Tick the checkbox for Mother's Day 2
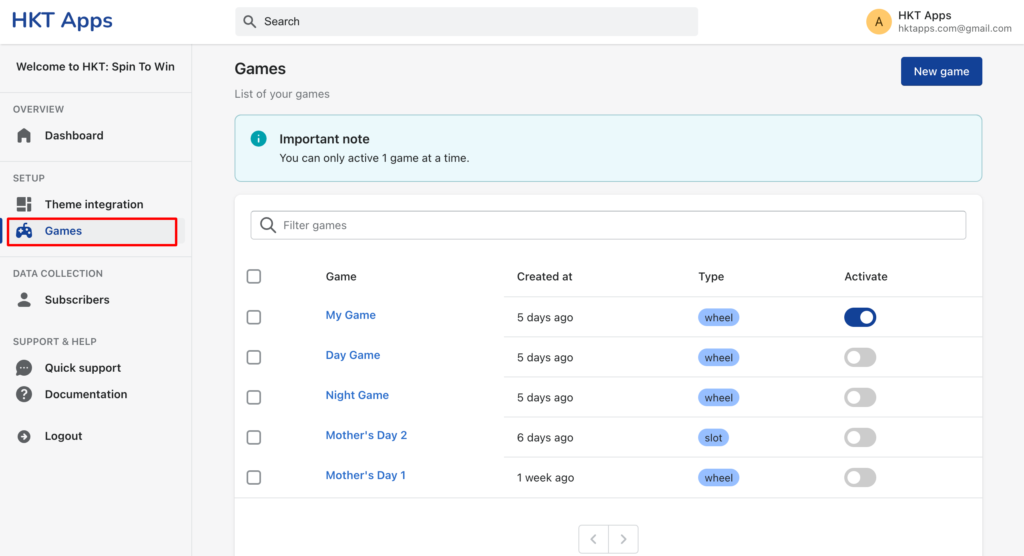Image resolution: width=1024 pixels, height=556 pixels. pyautogui.click(x=254, y=438)
